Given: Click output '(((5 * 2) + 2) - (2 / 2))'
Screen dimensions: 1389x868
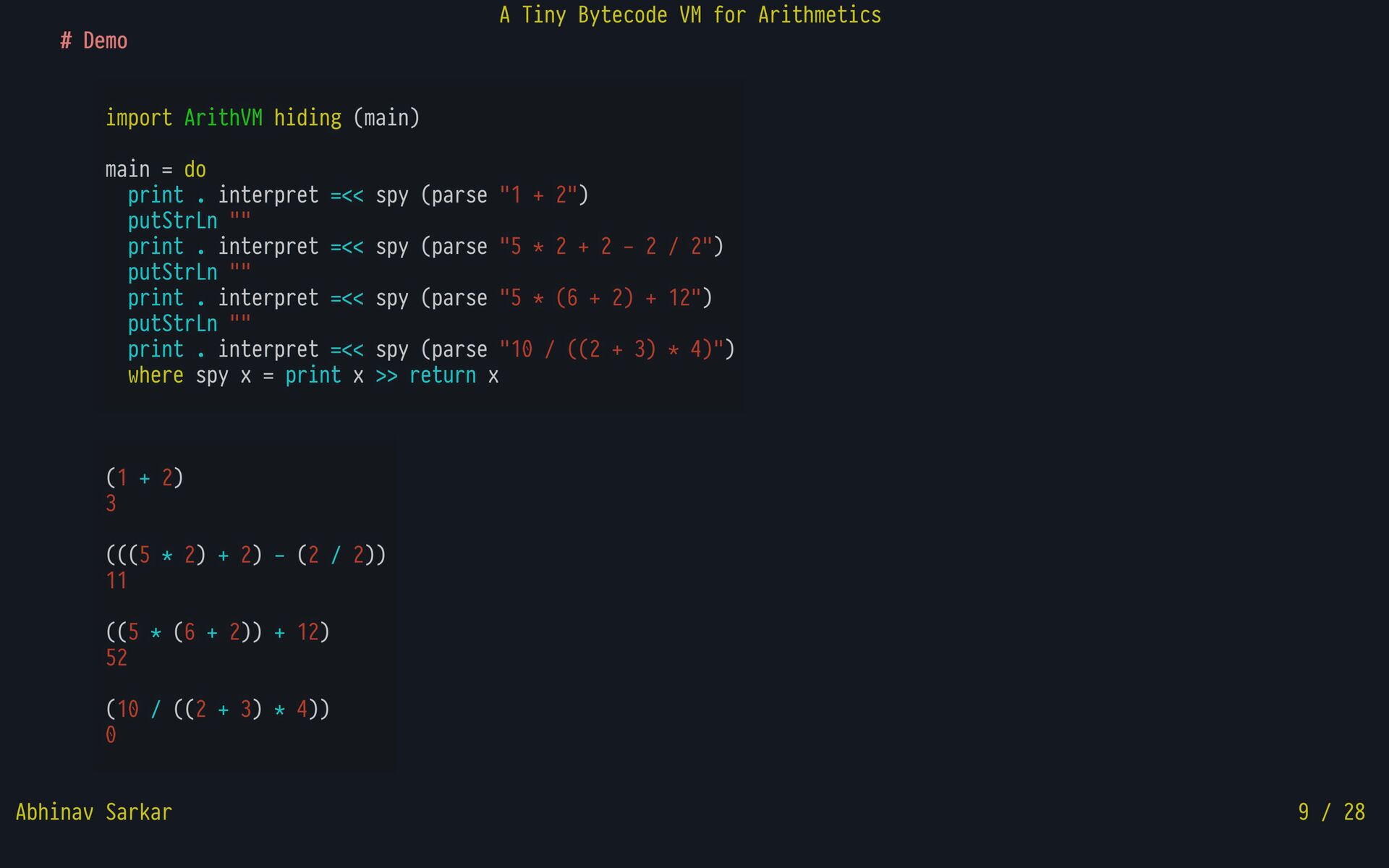Looking at the screenshot, I should pyautogui.click(x=246, y=555).
